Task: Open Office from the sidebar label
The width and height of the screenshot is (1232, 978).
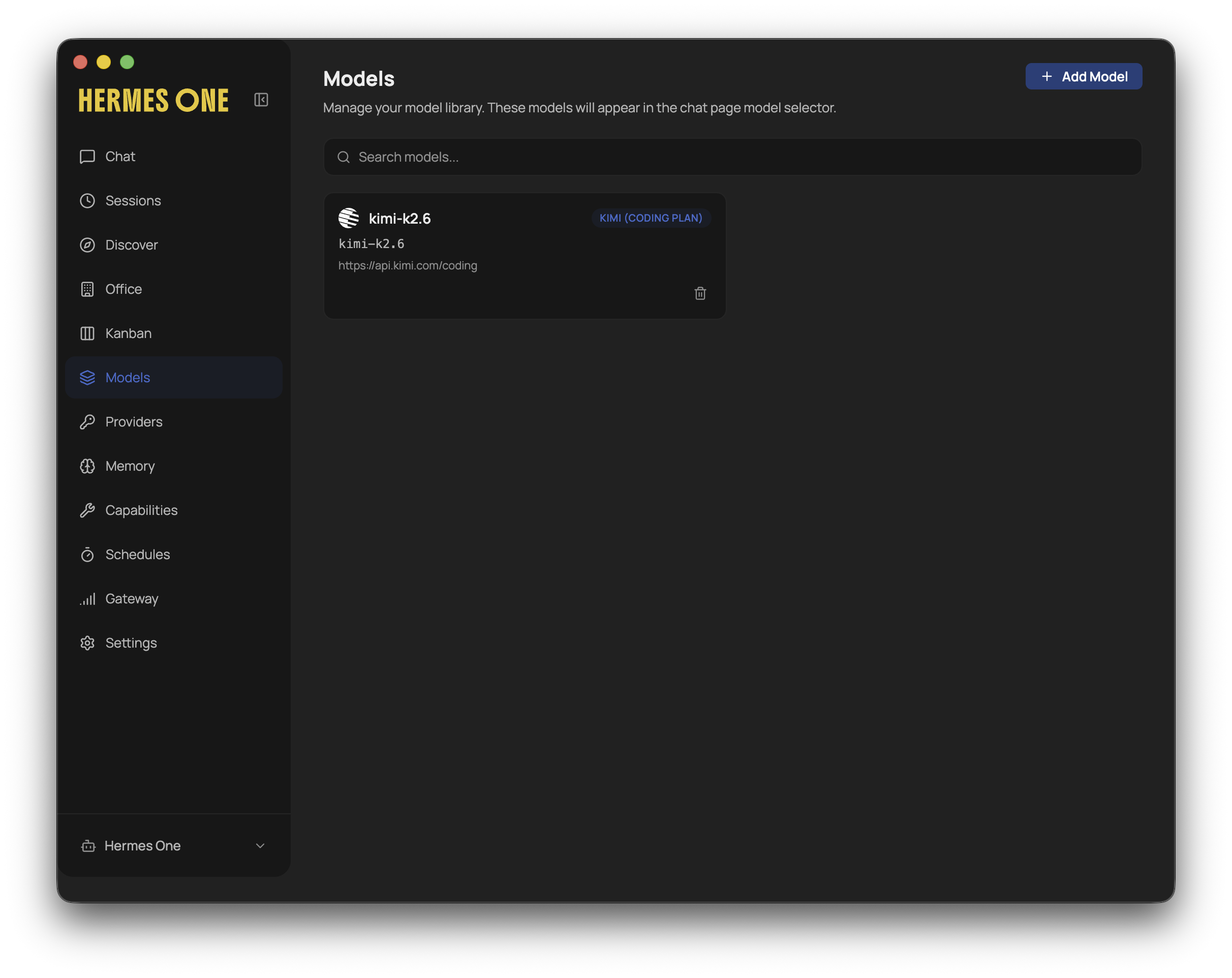Action: (124, 289)
